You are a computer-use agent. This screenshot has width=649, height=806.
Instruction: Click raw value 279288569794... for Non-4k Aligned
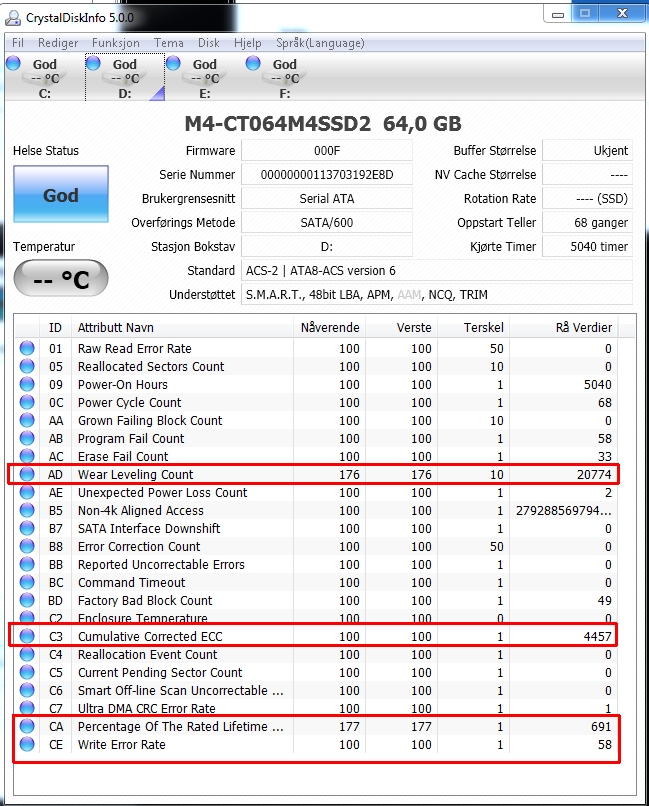click(x=564, y=510)
